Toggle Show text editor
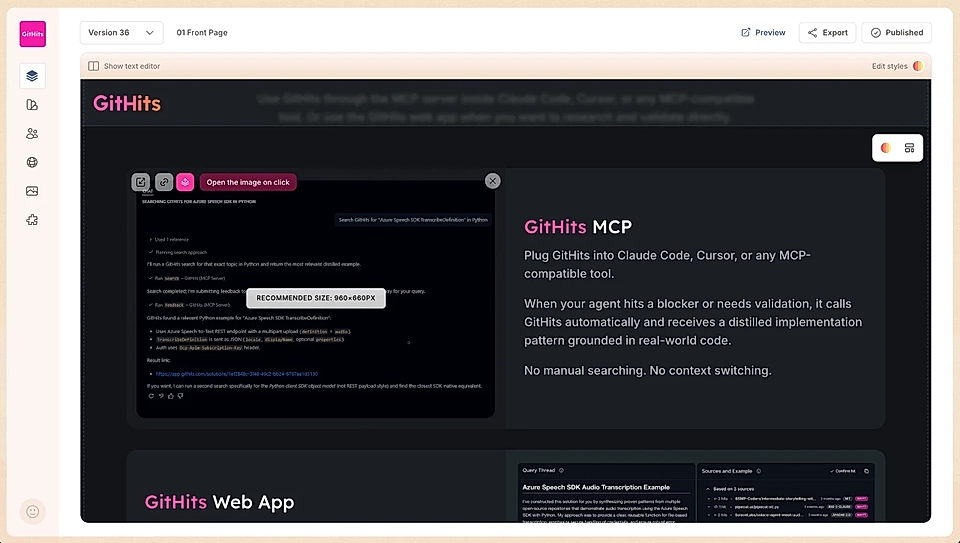 (x=124, y=66)
